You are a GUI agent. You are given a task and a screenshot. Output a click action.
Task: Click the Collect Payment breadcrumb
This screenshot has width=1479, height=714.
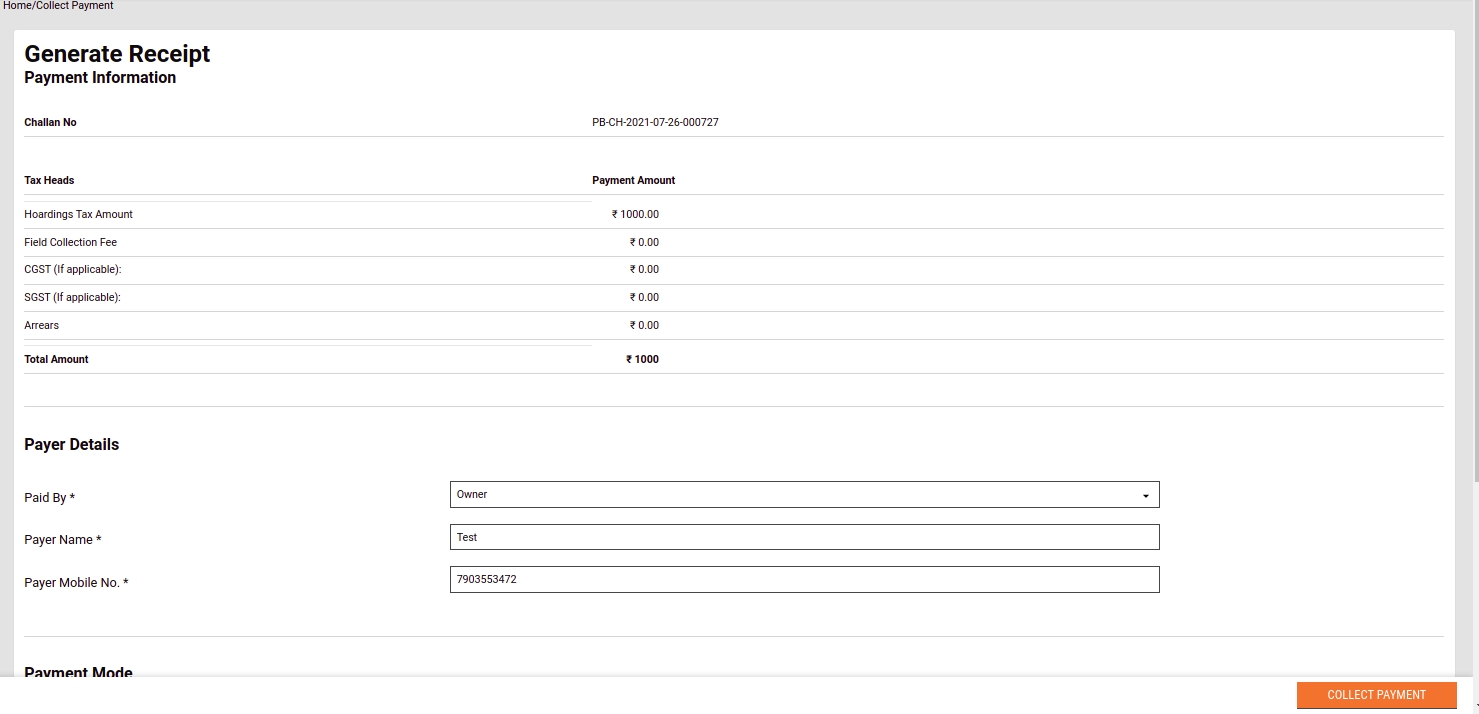75,6
